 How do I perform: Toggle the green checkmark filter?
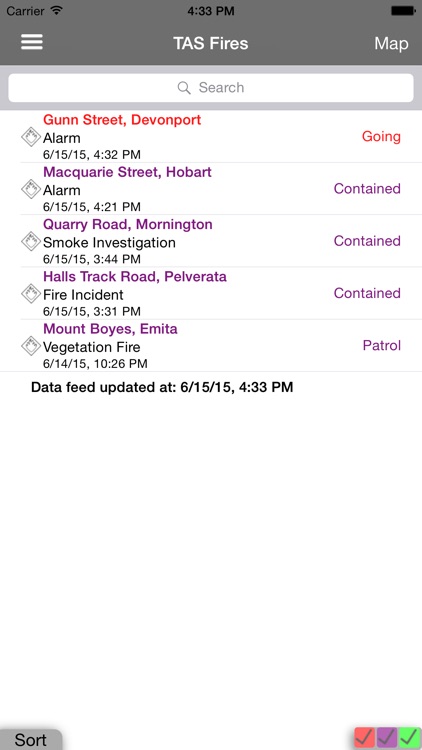(x=409, y=738)
